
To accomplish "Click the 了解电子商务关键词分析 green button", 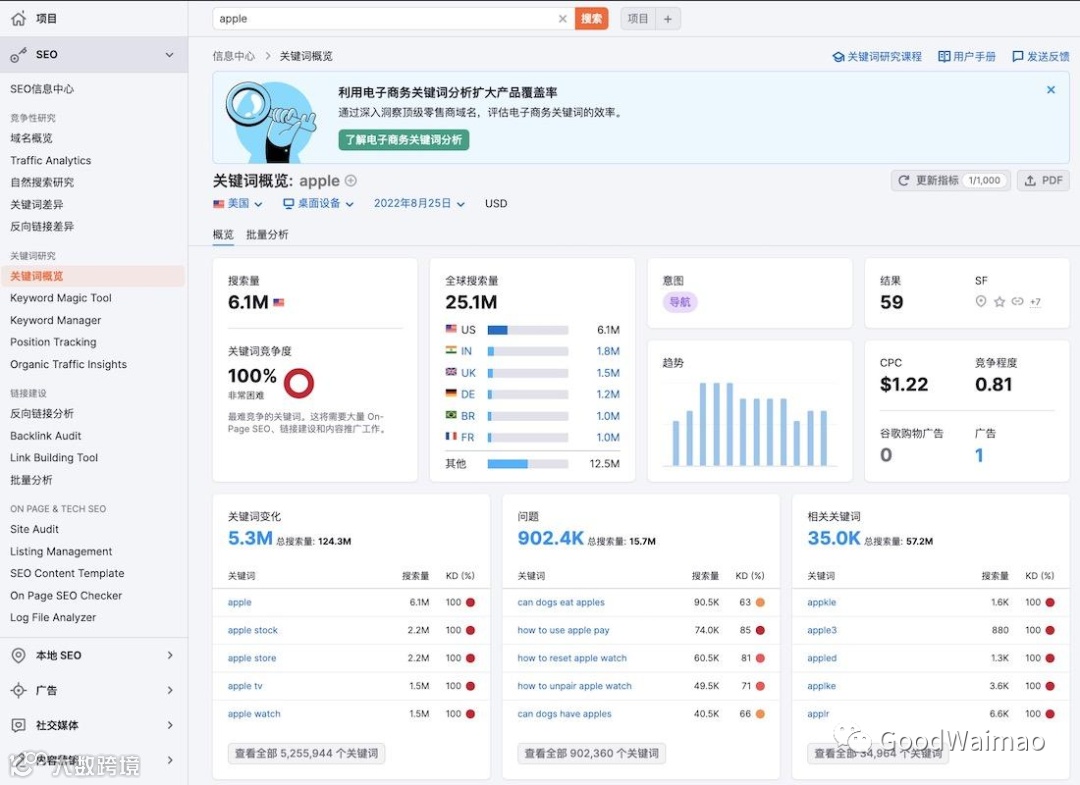I will 404,140.
